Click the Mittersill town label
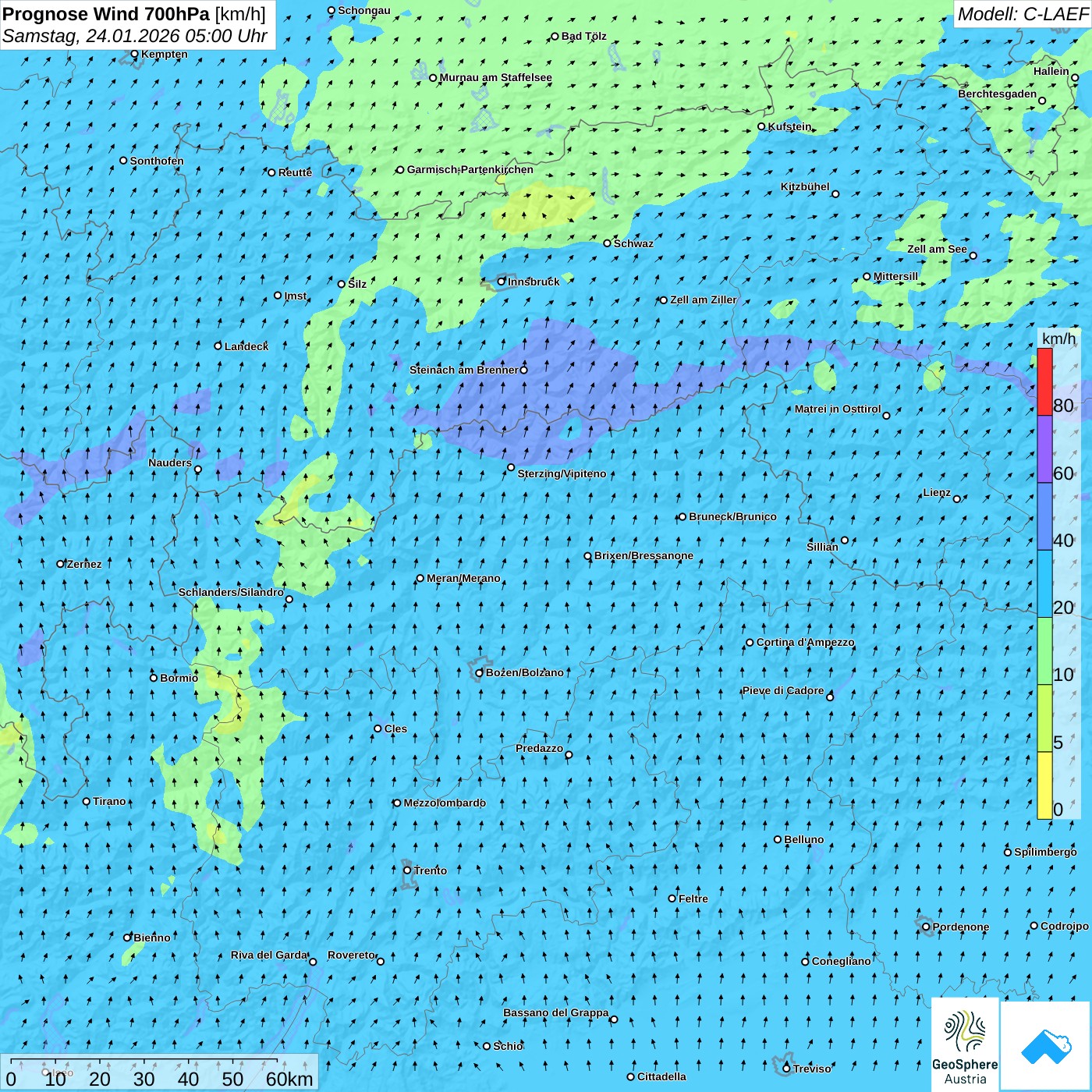This screenshot has width=1092, height=1092. click(x=895, y=276)
